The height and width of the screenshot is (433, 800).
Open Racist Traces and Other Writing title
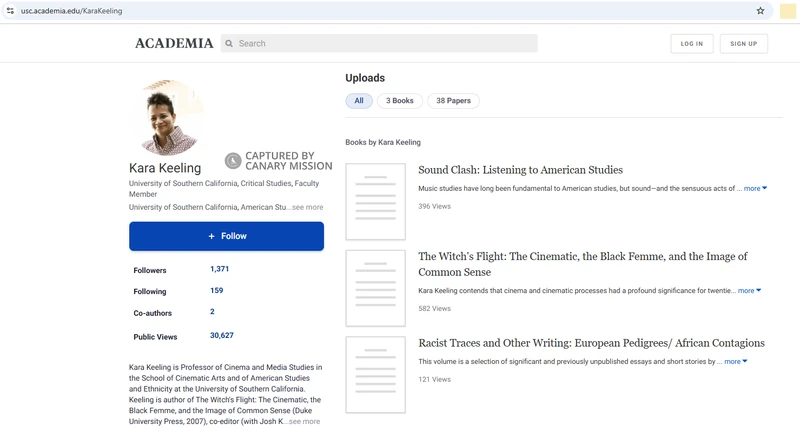[x=591, y=343]
